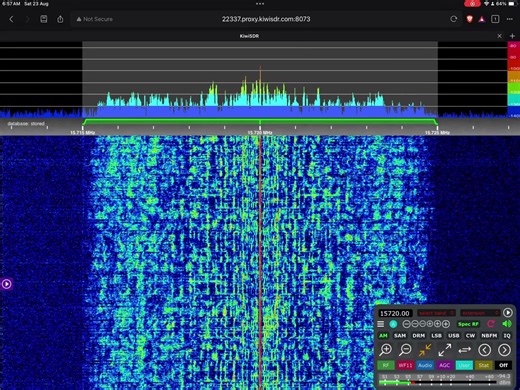This screenshot has width=520, height=390.
Task: Select AM demodulation mode
Action: click(383, 336)
